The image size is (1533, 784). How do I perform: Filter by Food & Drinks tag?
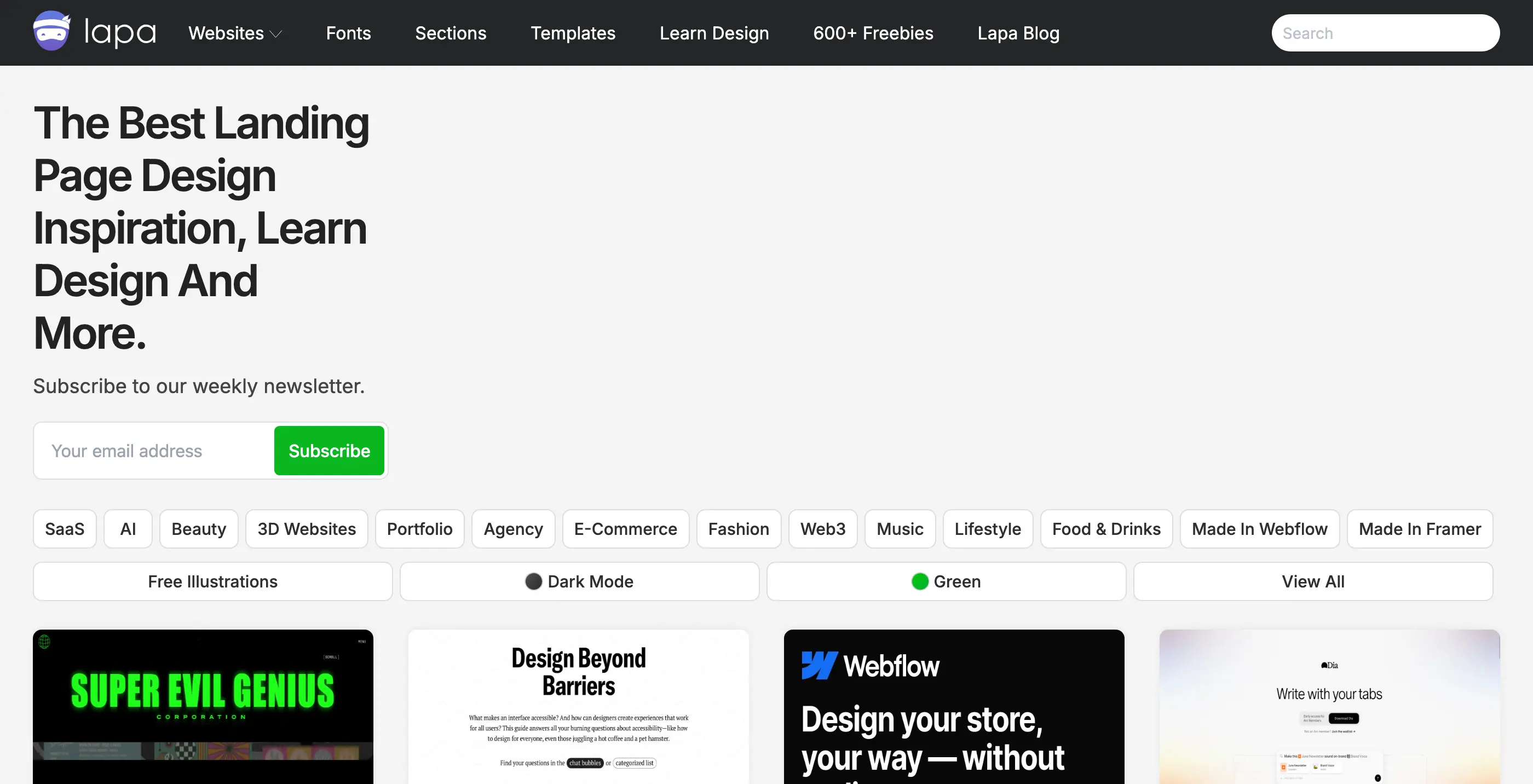click(x=1106, y=529)
